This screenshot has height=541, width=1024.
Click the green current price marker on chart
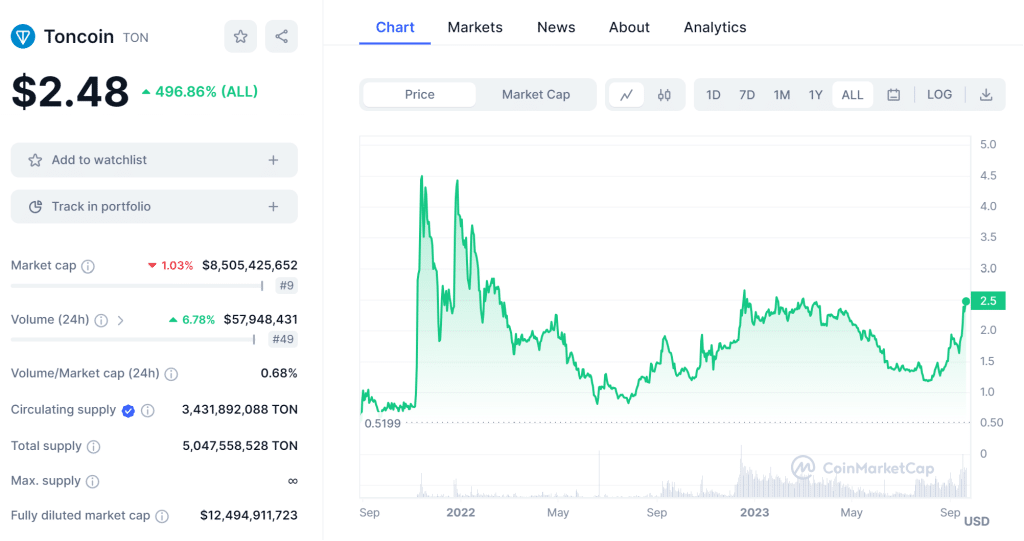[966, 301]
